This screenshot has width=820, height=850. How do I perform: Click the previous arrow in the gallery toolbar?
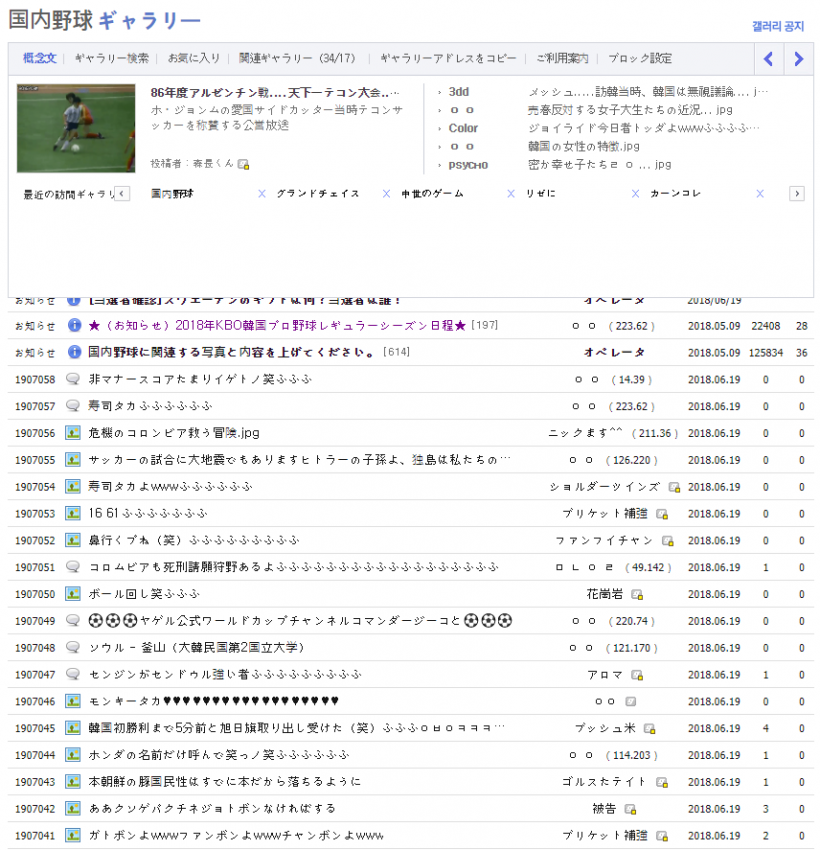pyautogui.click(x=768, y=59)
